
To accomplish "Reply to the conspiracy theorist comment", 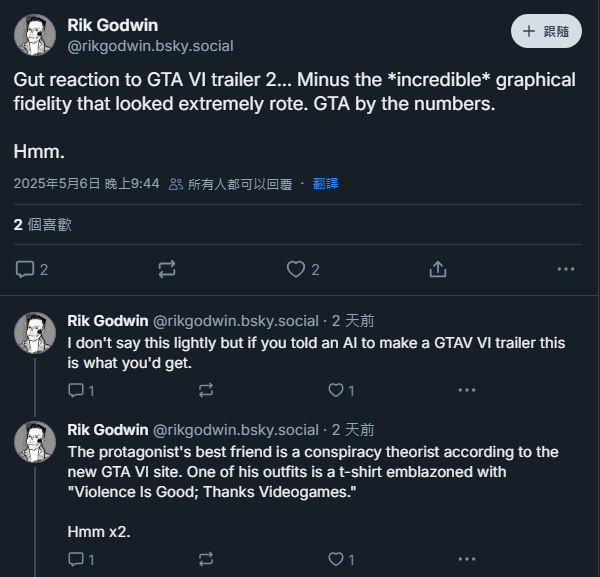I will click(76, 559).
